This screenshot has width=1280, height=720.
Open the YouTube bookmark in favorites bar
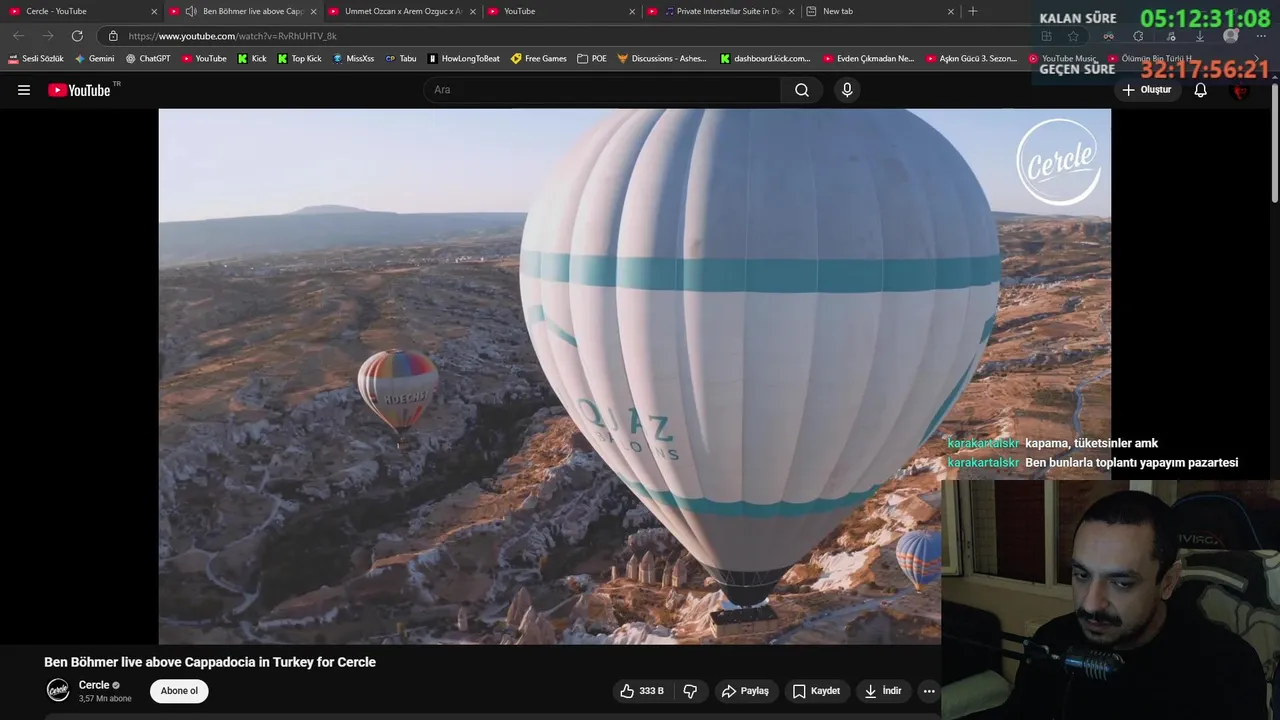point(204,59)
